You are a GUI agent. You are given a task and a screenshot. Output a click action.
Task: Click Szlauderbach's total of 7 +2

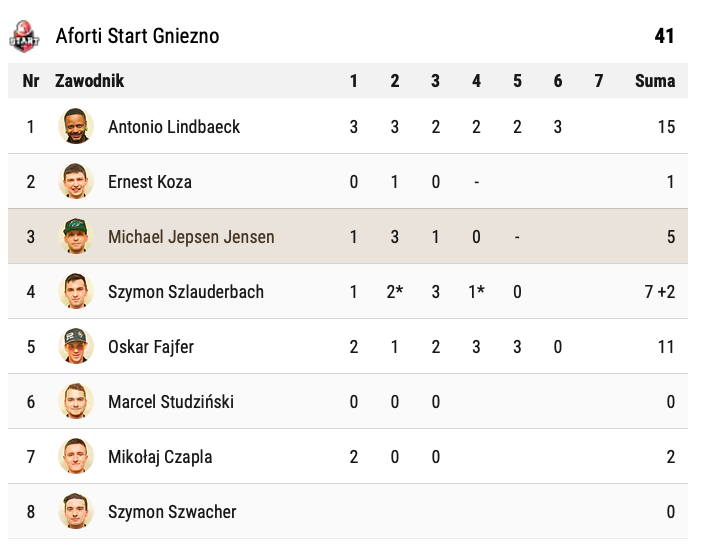[660, 292]
